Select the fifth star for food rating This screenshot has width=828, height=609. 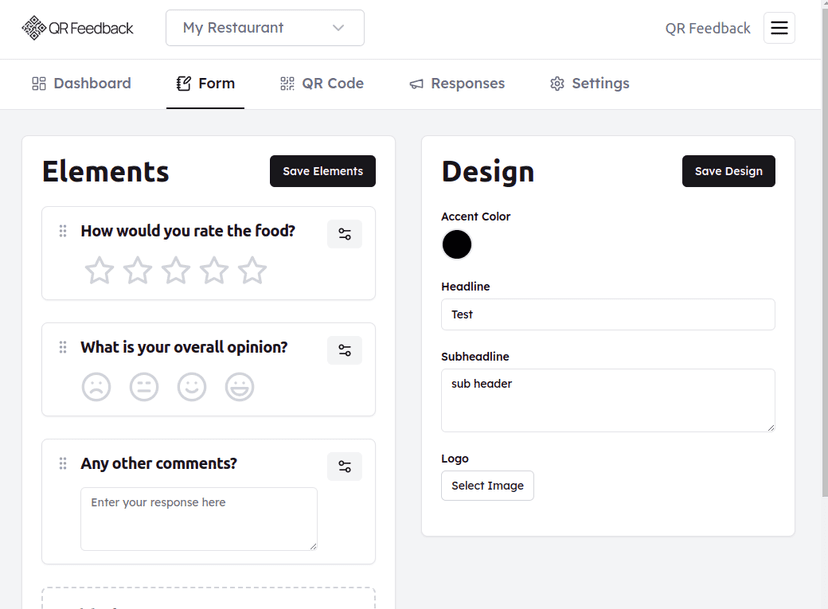tap(252, 270)
